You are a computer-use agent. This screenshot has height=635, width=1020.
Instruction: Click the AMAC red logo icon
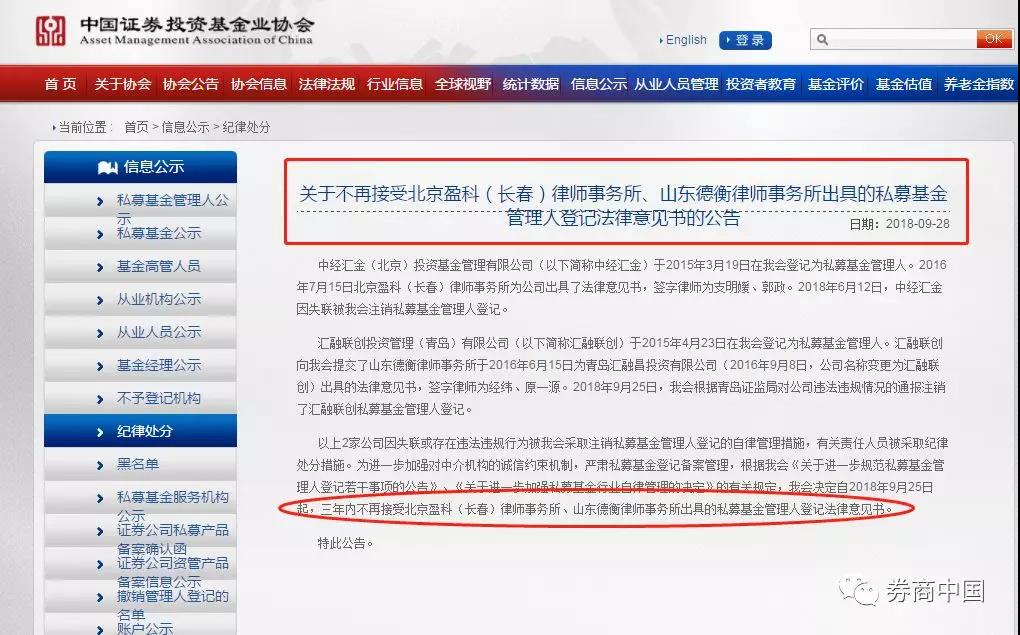tap(51, 31)
